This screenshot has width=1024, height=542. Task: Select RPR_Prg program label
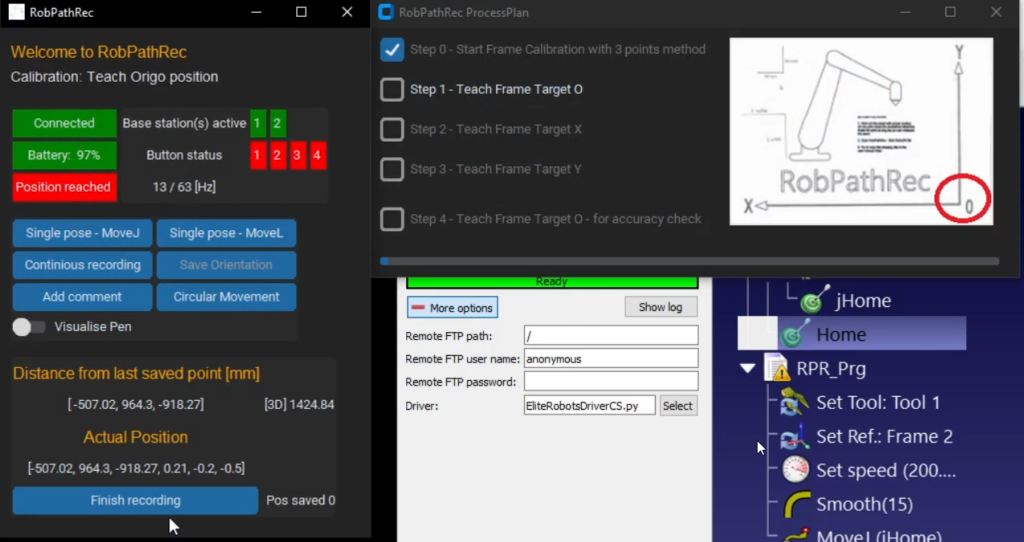coord(831,368)
